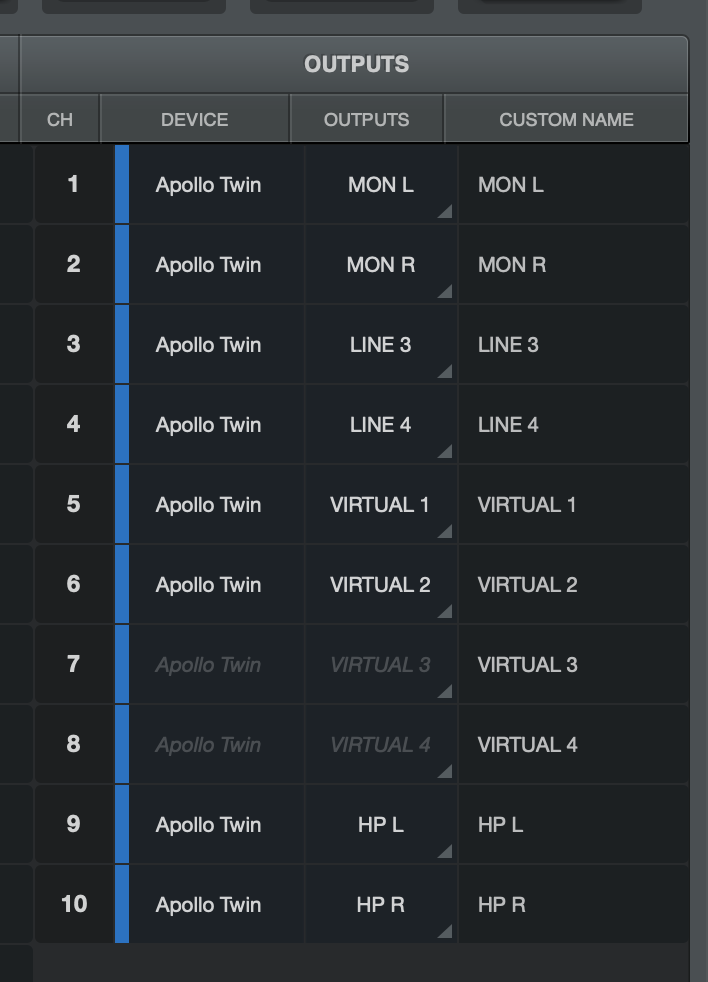The width and height of the screenshot is (708, 982).
Task: Edit the HP R custom name field
Action: (573, 904)
